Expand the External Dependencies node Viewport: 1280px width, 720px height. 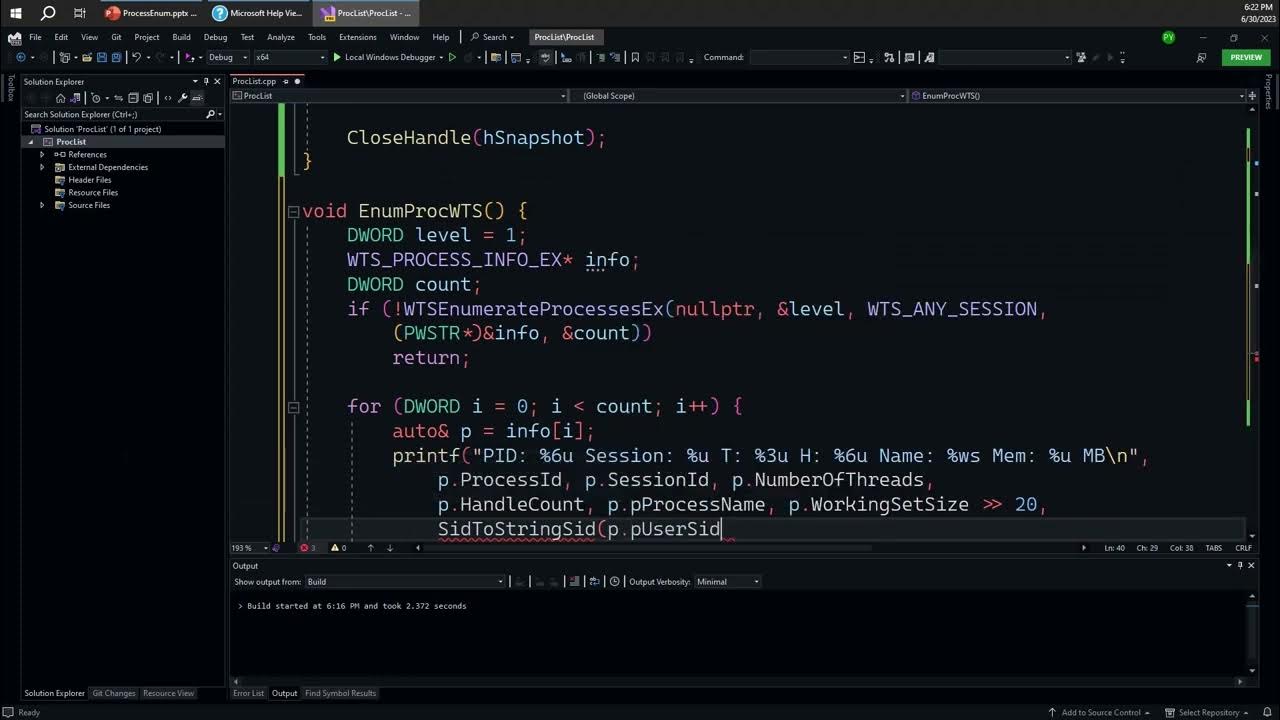click(x=43, y=167)
